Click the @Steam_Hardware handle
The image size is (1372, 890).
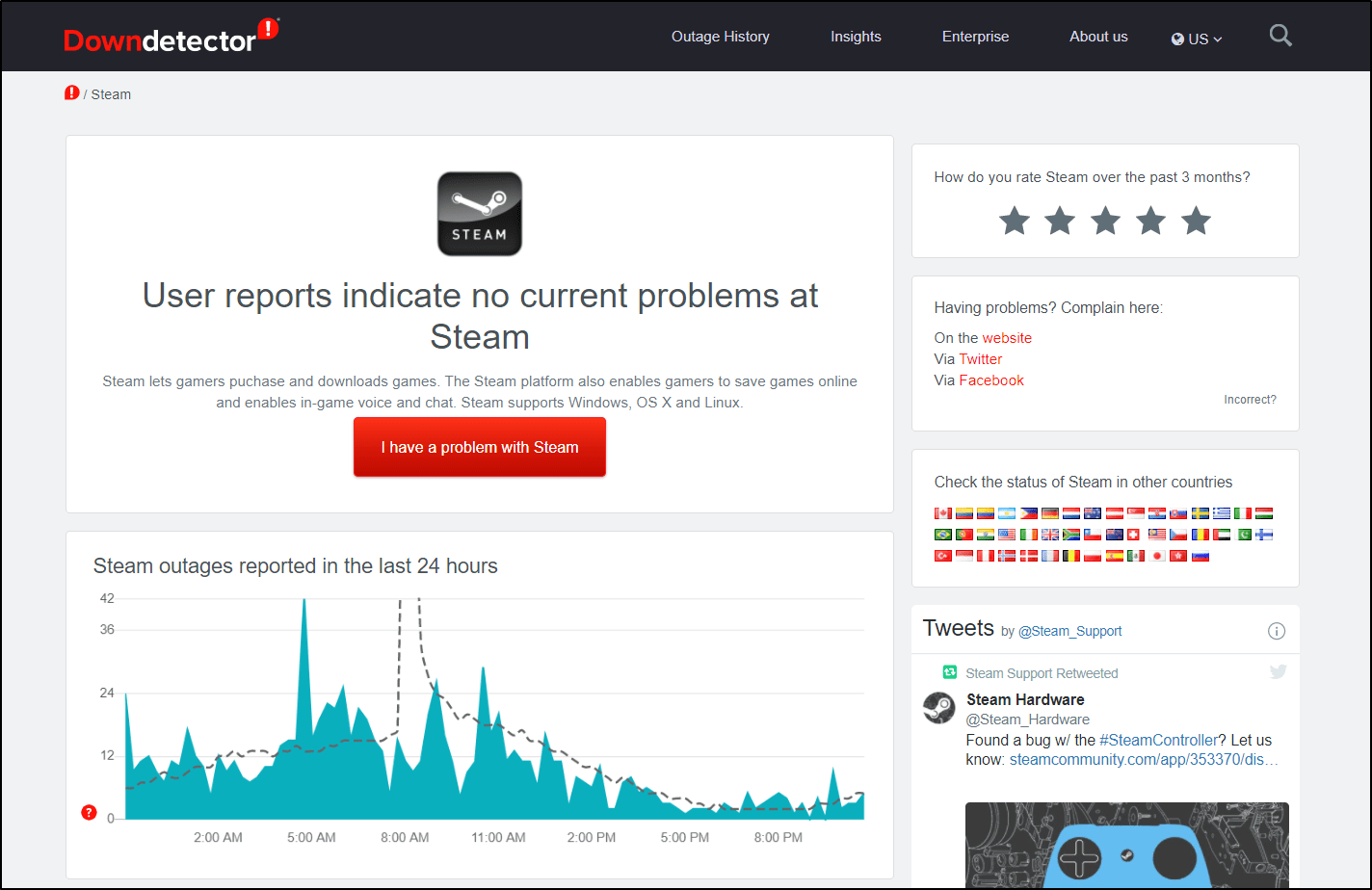[1028, 720]
